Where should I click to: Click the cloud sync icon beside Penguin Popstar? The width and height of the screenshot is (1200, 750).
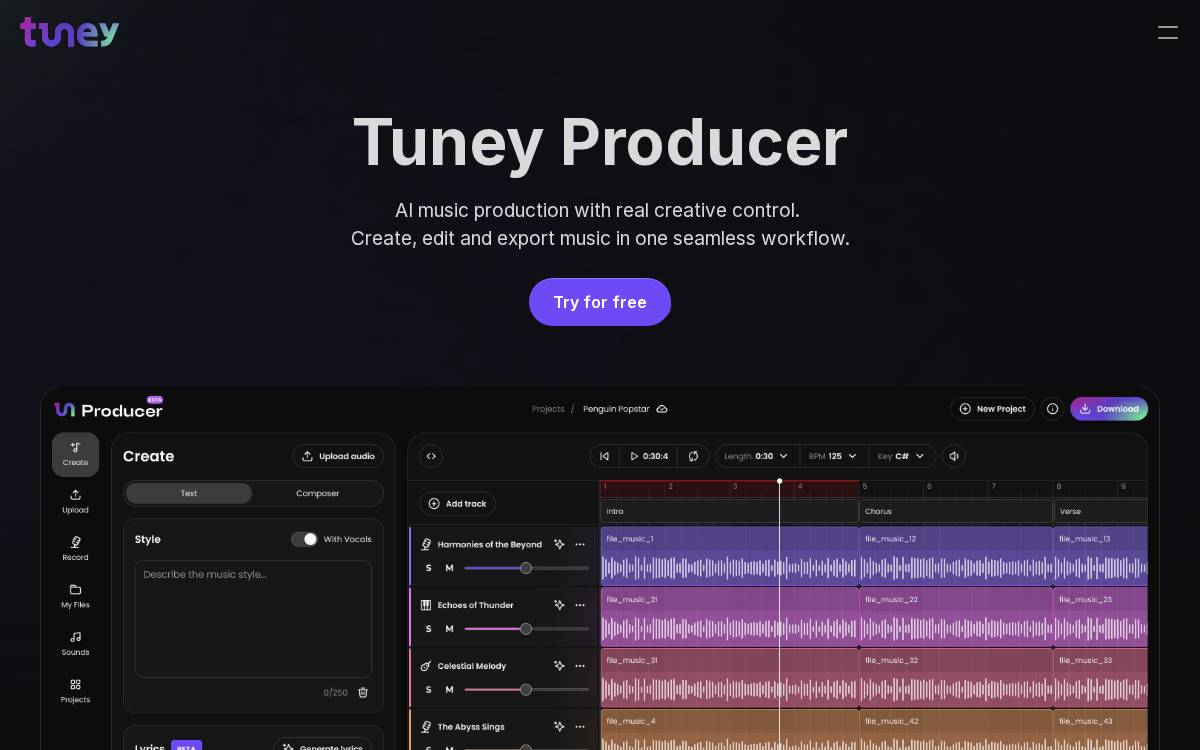click(x=661, y=409)
